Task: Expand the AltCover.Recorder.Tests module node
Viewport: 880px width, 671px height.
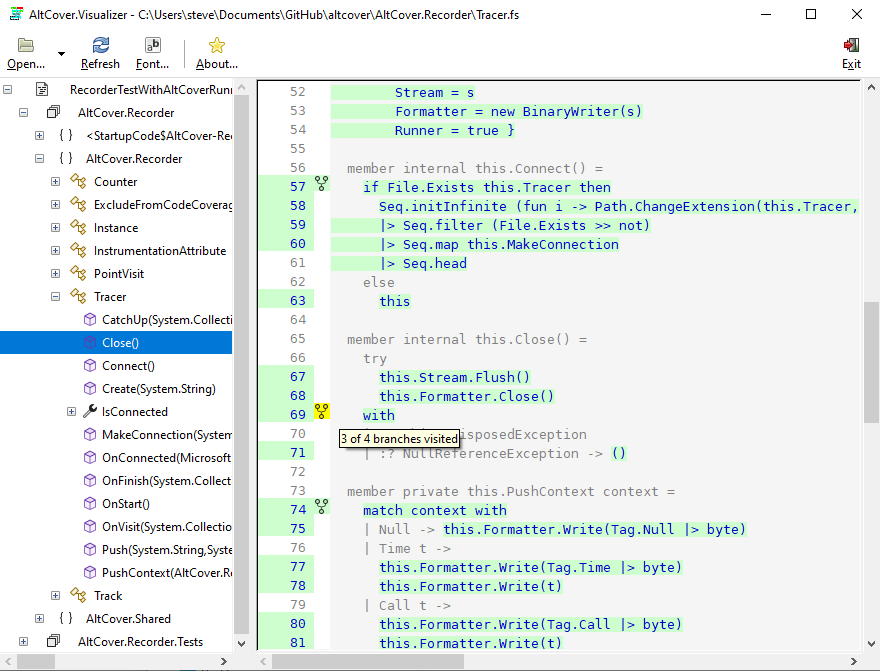Action: click(24, 641)
